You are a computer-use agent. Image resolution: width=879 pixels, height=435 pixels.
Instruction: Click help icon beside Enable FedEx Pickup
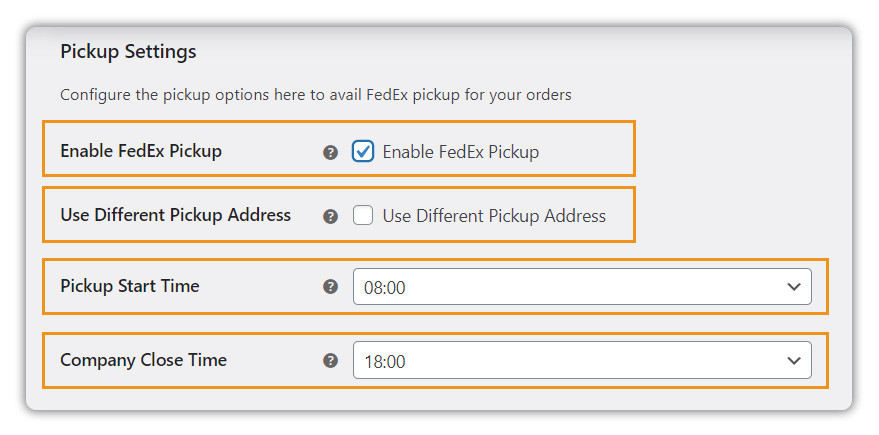[x=331, y=153]
